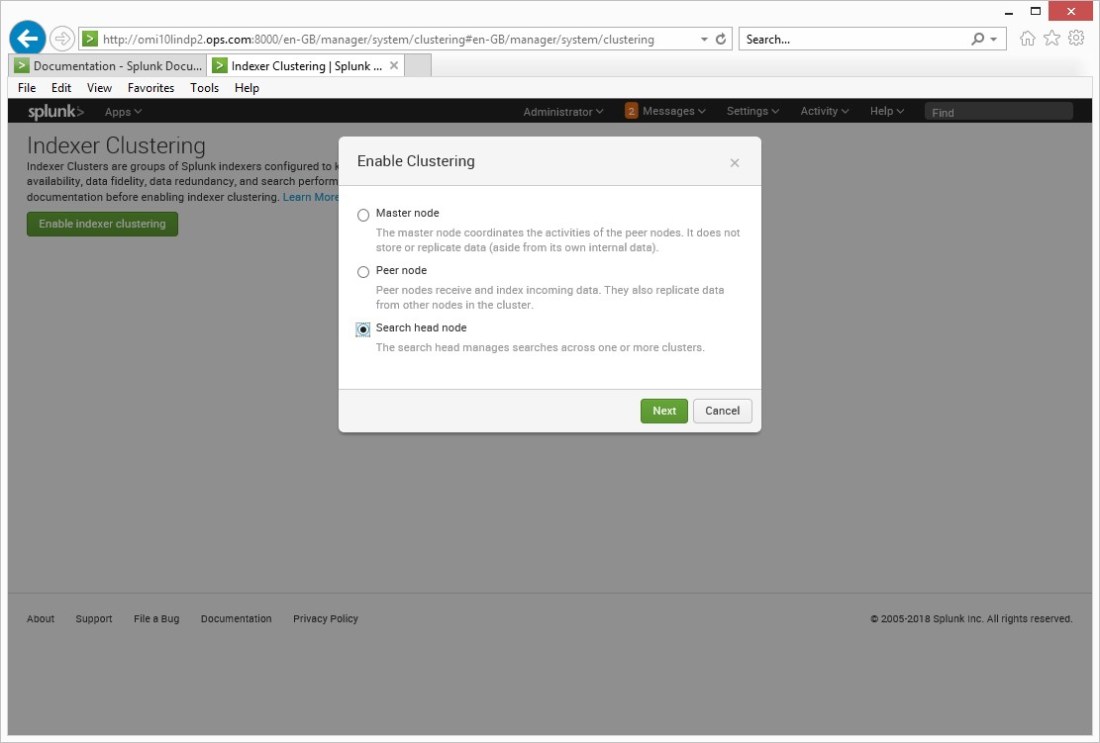Expand the Administrator account menu
This screenshot has width=1100, height=743.
coord(562,111)
